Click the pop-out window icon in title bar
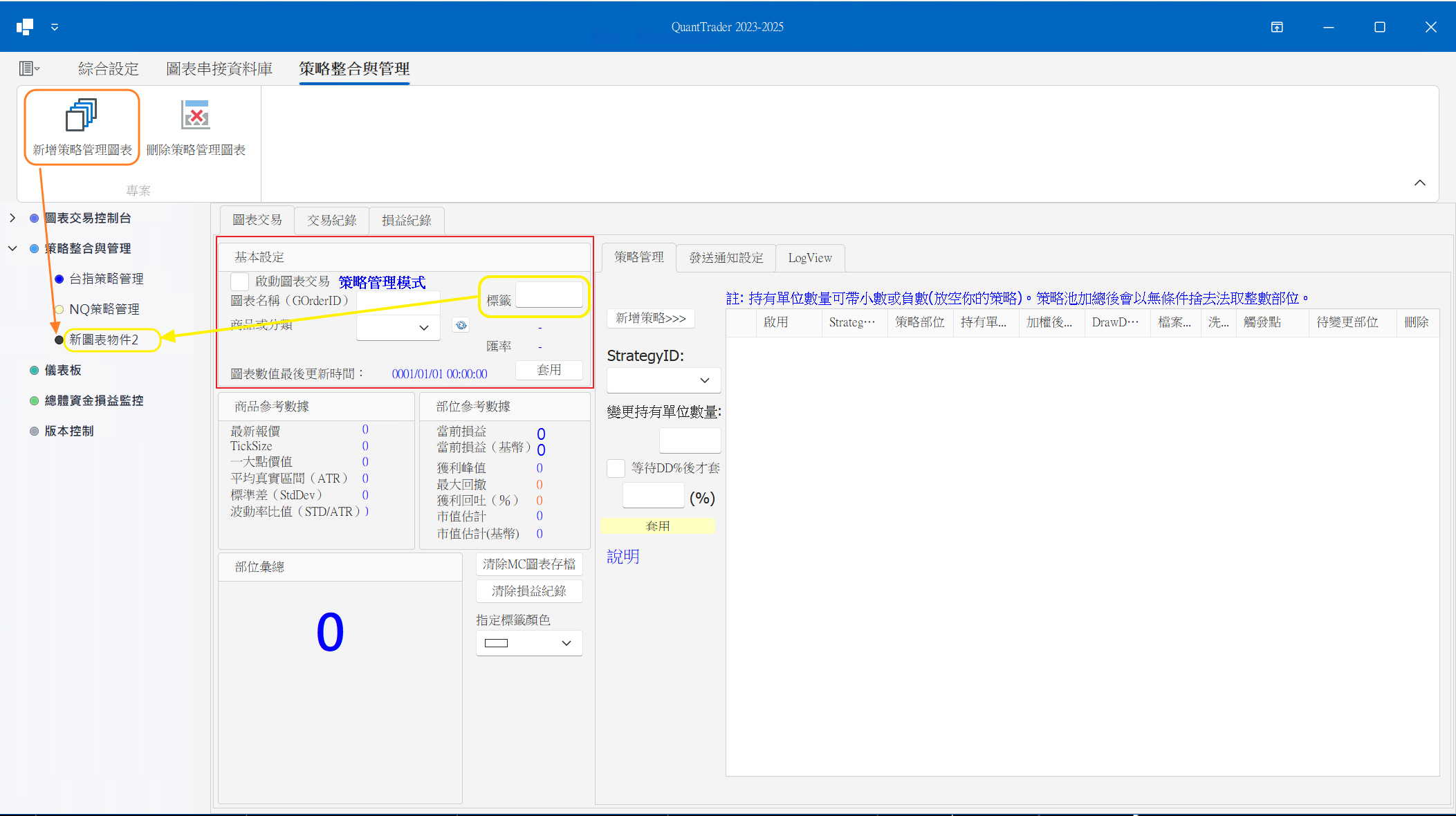Image resolution: width=1456 pixels, height=816 pixels. tap(1276, 27)
